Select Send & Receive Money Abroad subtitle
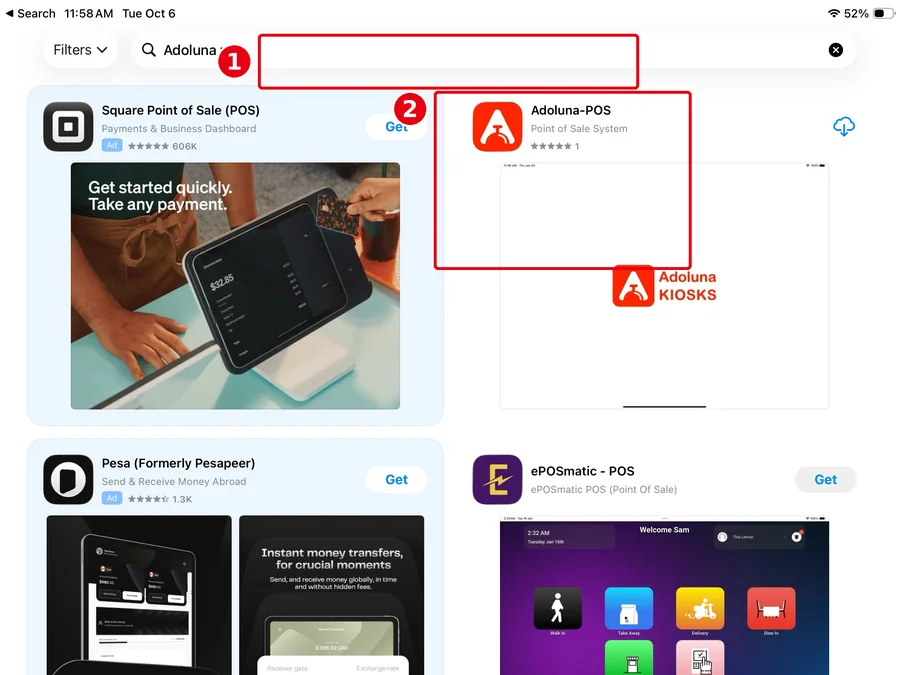 (x=174, y=482)
